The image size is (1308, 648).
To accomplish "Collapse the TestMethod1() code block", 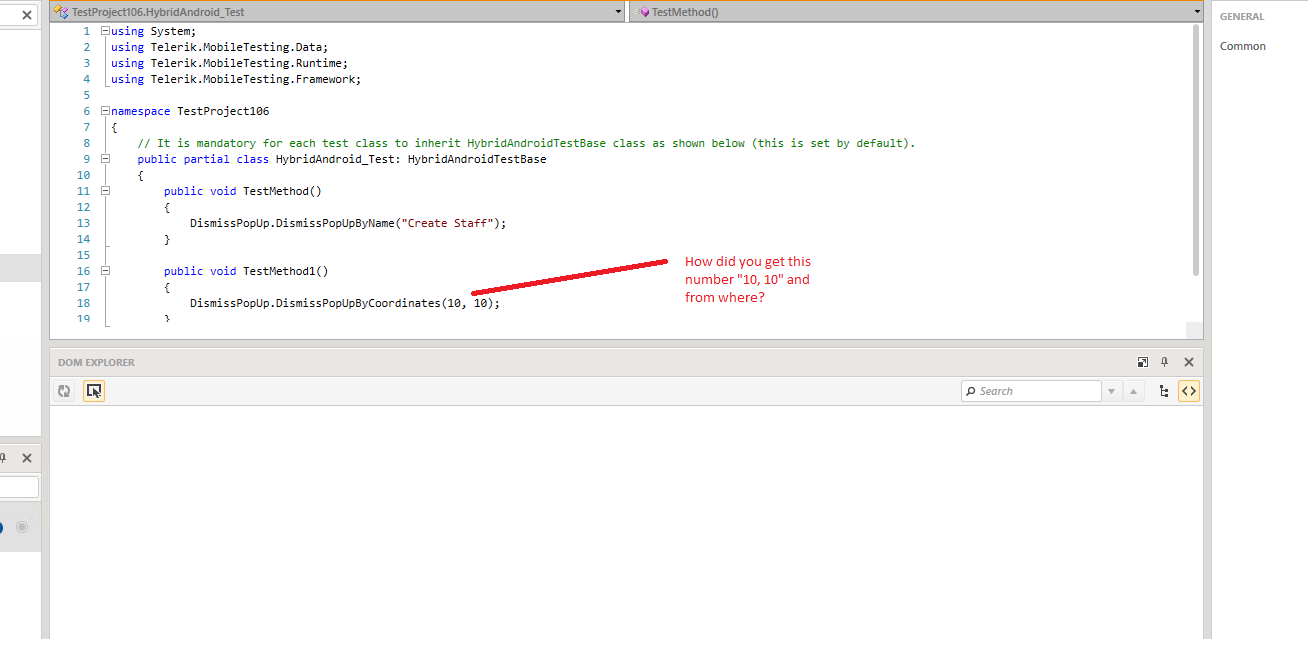I will click(x=105, y=271).
